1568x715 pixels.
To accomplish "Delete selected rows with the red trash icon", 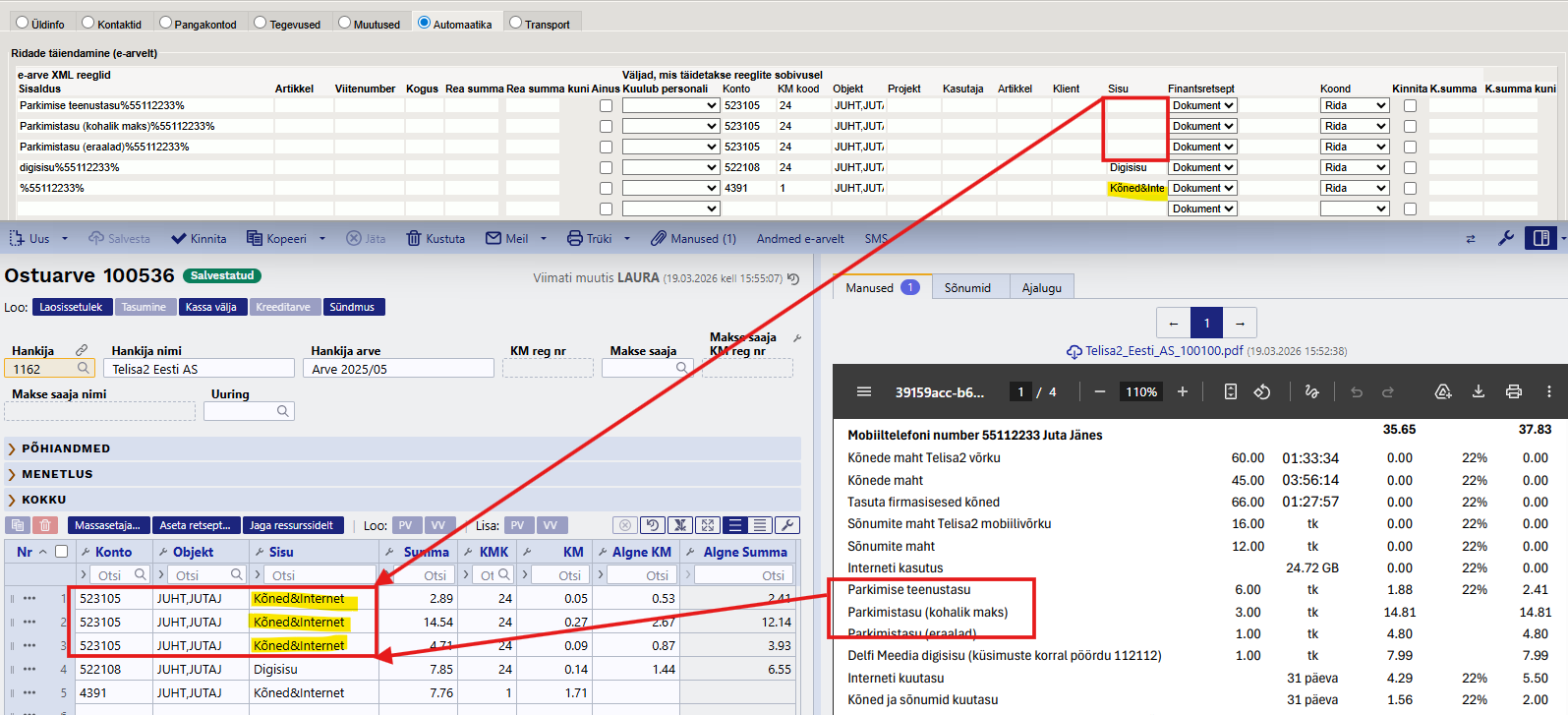I will click(45, 525).
